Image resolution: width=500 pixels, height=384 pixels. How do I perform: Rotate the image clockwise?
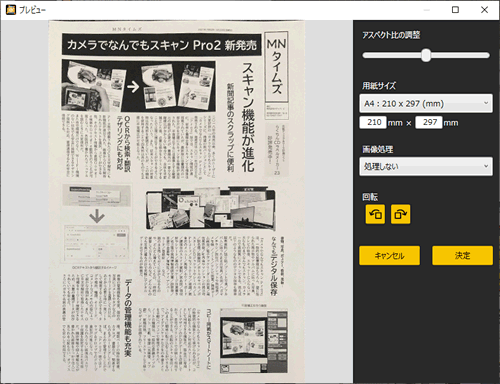pyautogui.click(x=400, y=214)
